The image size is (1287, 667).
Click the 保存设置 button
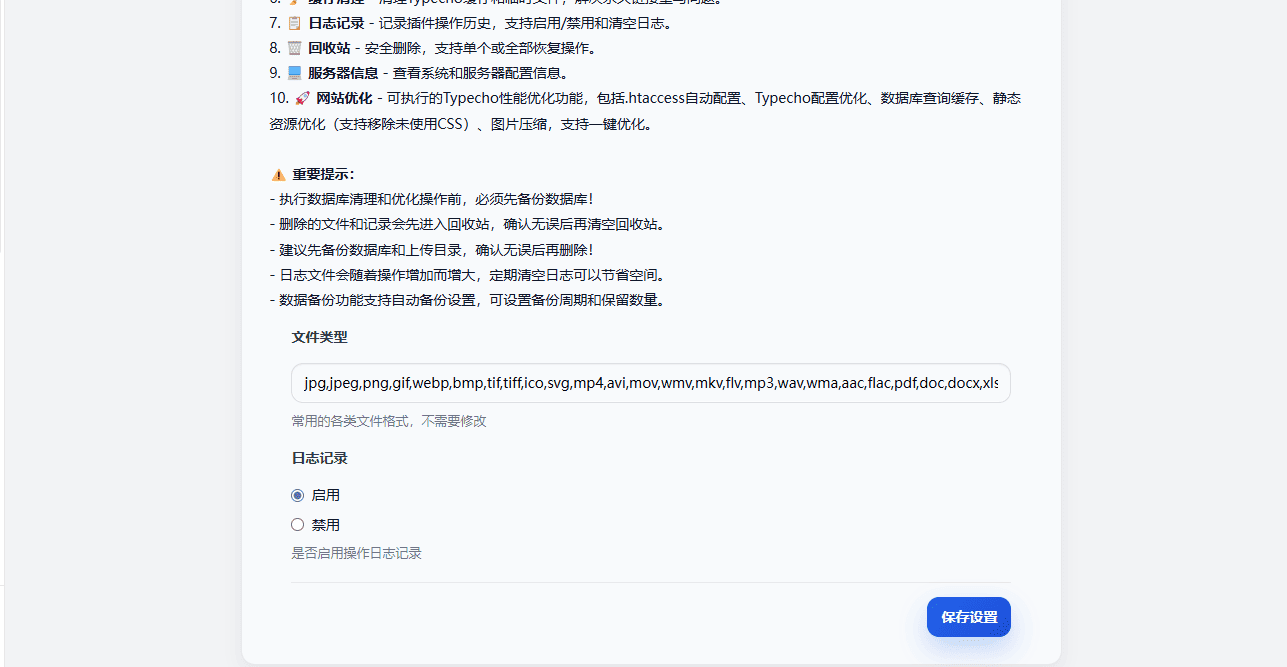pos(968,617)
